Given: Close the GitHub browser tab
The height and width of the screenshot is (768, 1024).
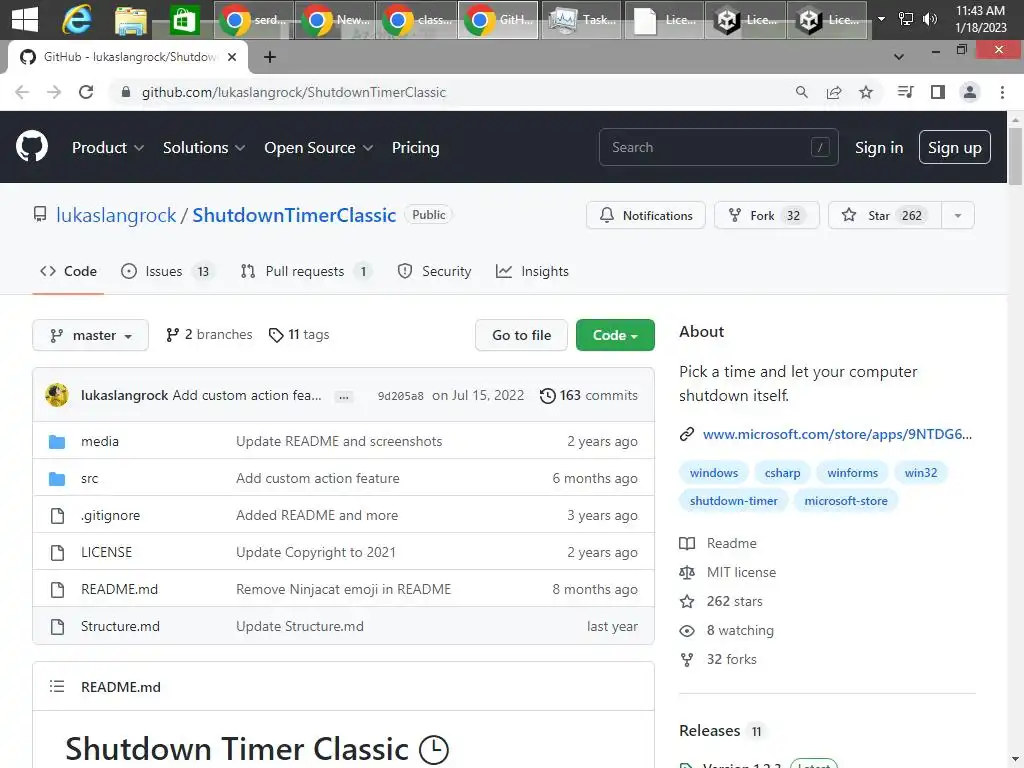Looking at the screenshot, I should pyautogui.click(x=232, y=57).
